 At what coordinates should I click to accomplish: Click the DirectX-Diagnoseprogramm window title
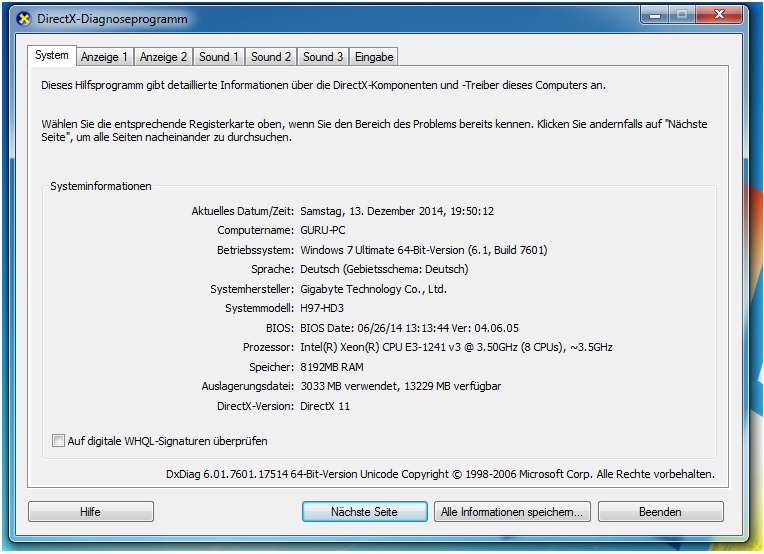112,19
